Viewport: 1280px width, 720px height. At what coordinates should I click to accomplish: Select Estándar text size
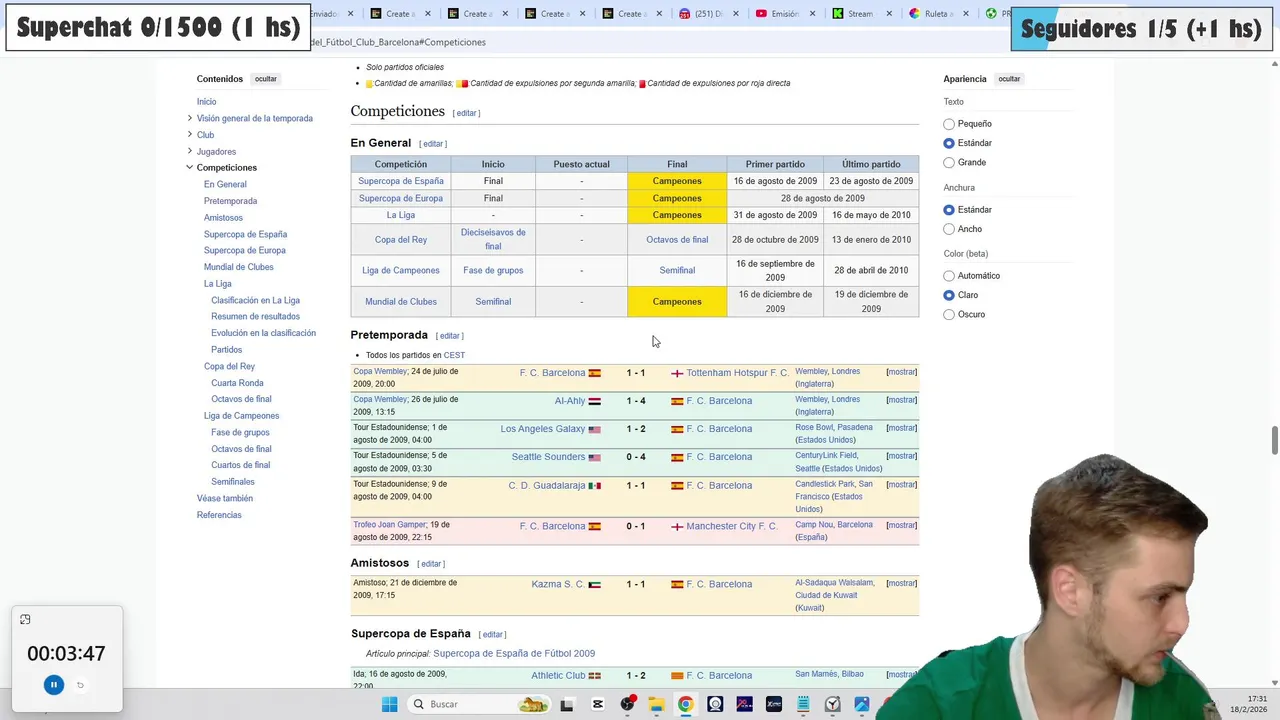tap(949, 143)
